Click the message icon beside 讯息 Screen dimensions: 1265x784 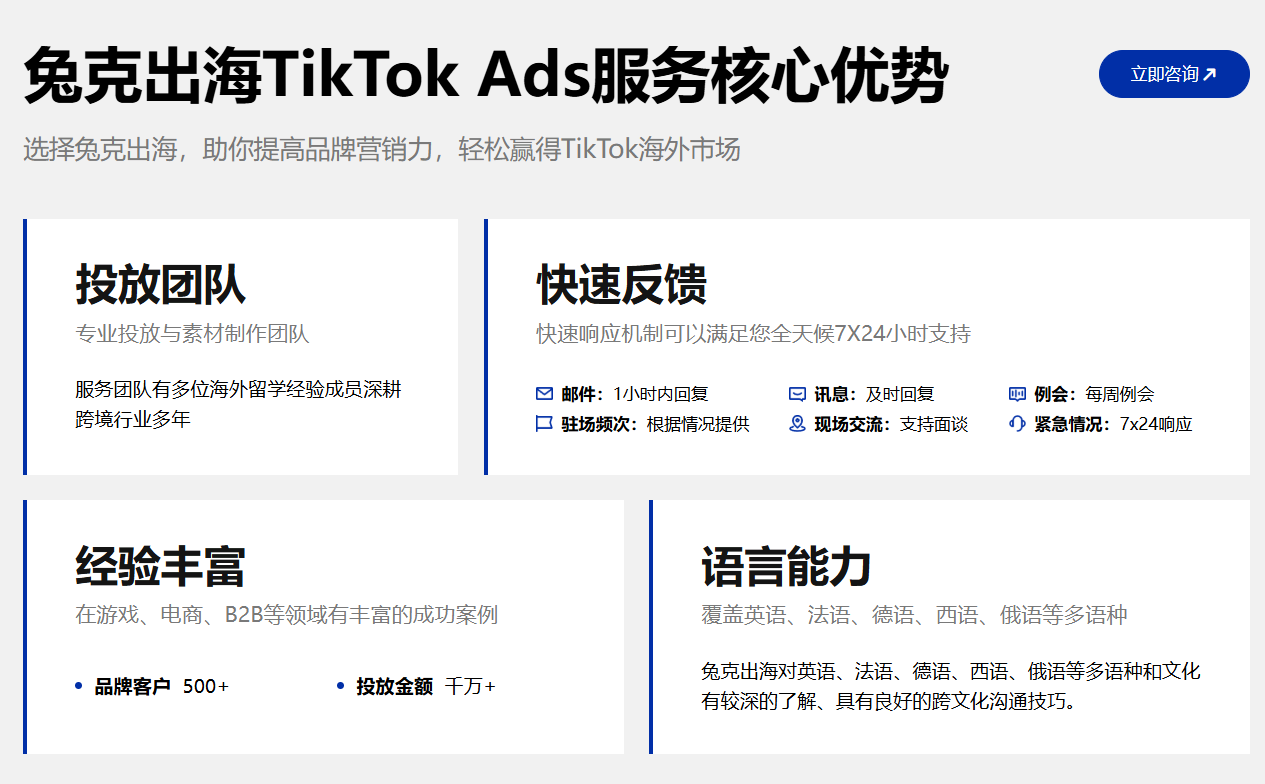pyautogui.click(x=797, y=394)
